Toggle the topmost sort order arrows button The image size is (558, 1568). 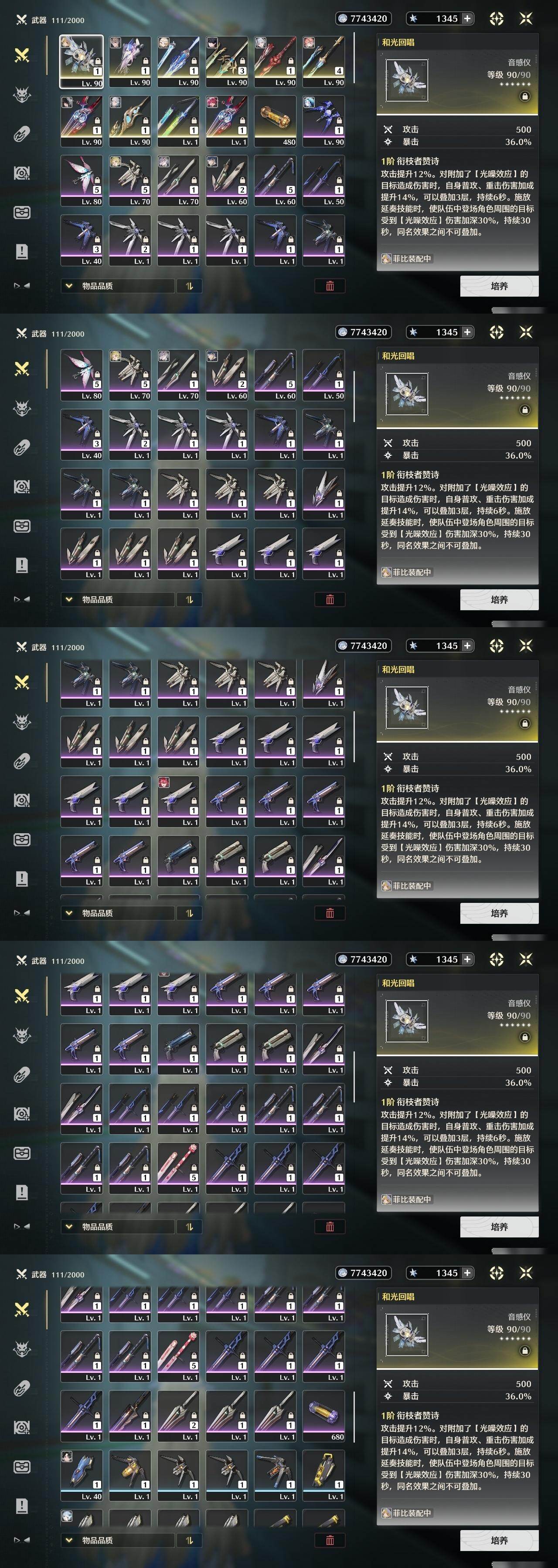pos(189,285)
